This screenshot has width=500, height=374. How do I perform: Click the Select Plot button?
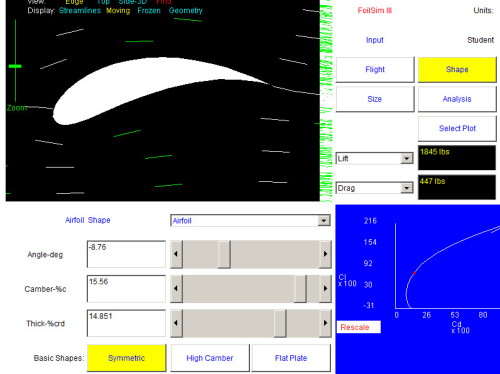pos(457,128)
